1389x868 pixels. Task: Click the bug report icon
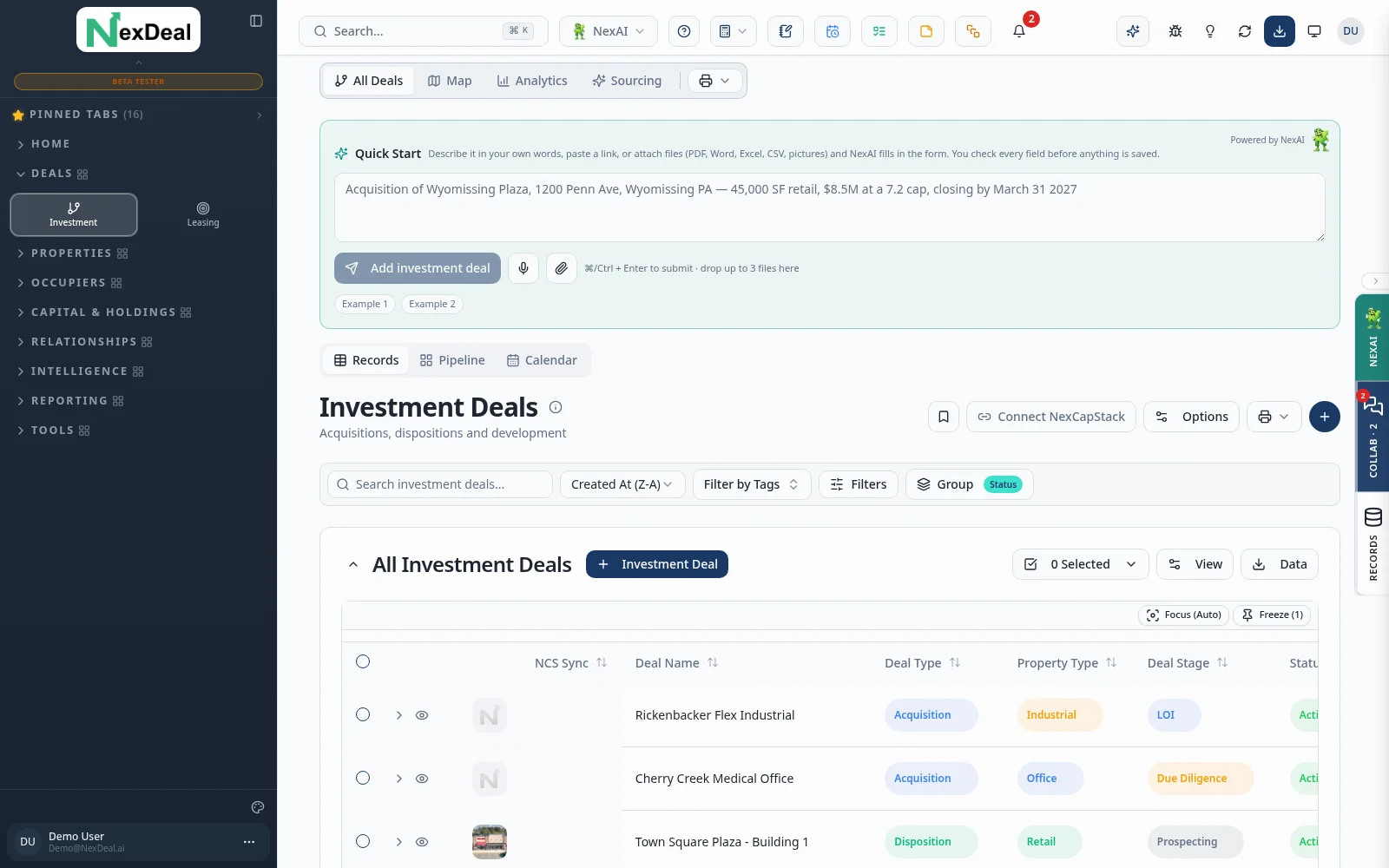1175,31
